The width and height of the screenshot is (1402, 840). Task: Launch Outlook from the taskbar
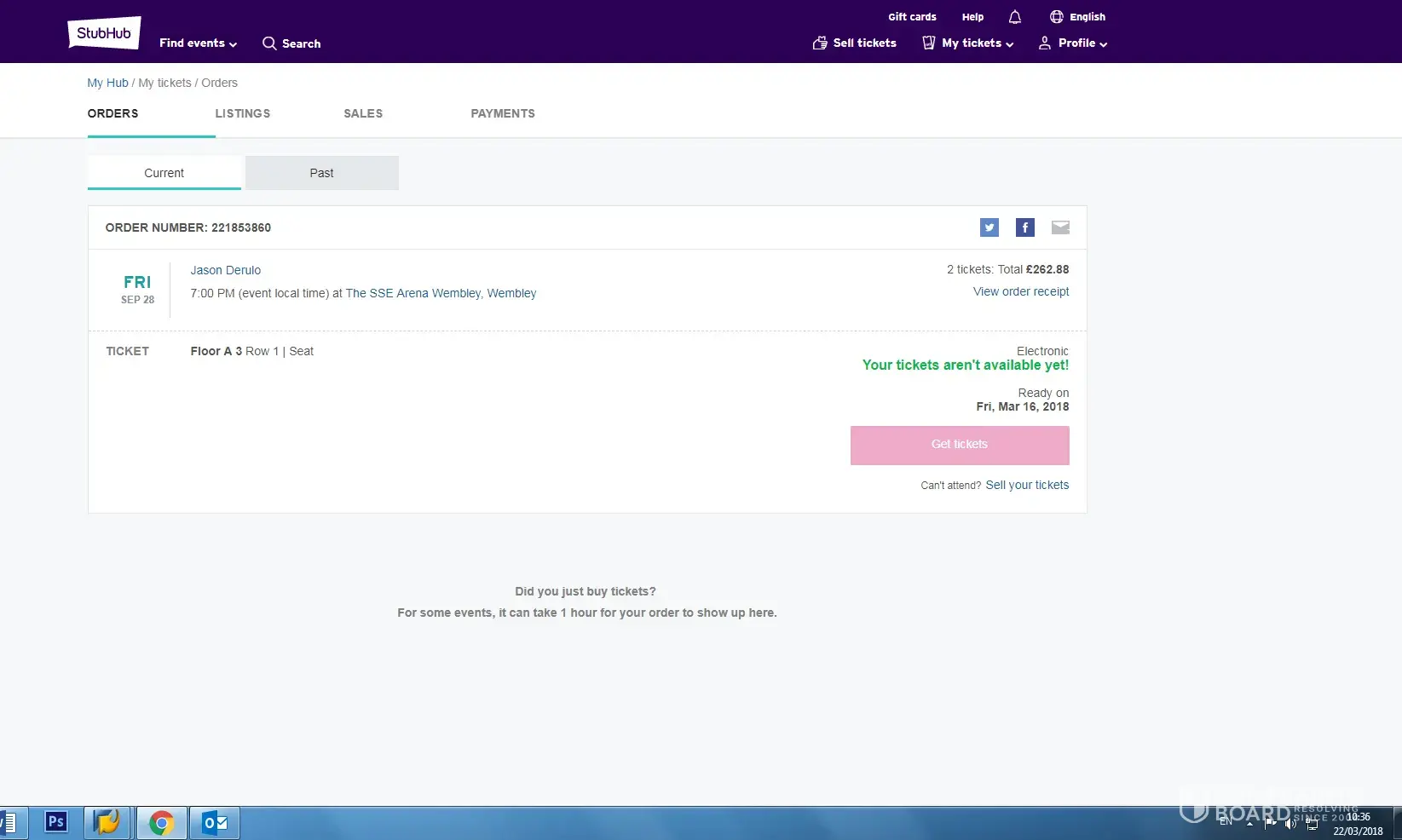[x=215, y=823]
